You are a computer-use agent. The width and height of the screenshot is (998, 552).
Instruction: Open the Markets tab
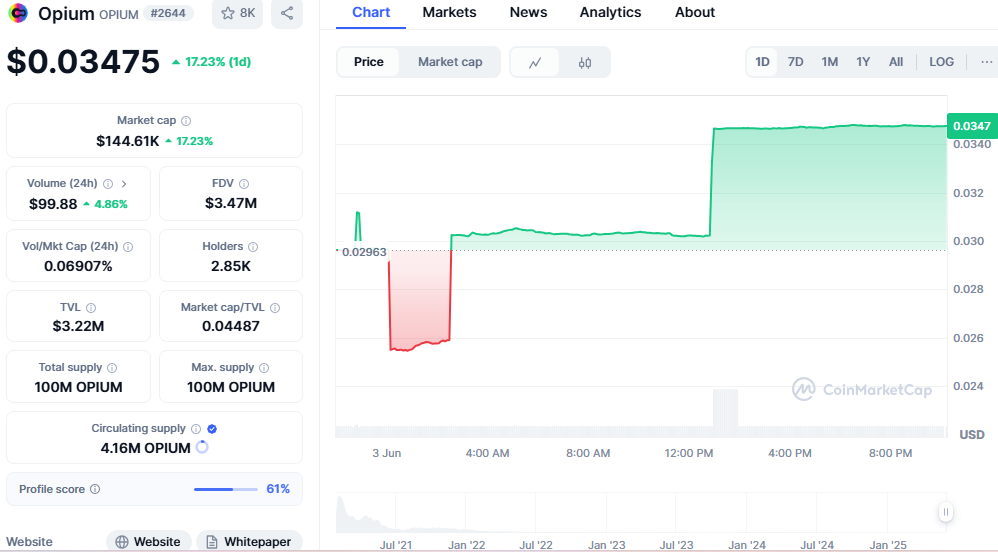449,13
